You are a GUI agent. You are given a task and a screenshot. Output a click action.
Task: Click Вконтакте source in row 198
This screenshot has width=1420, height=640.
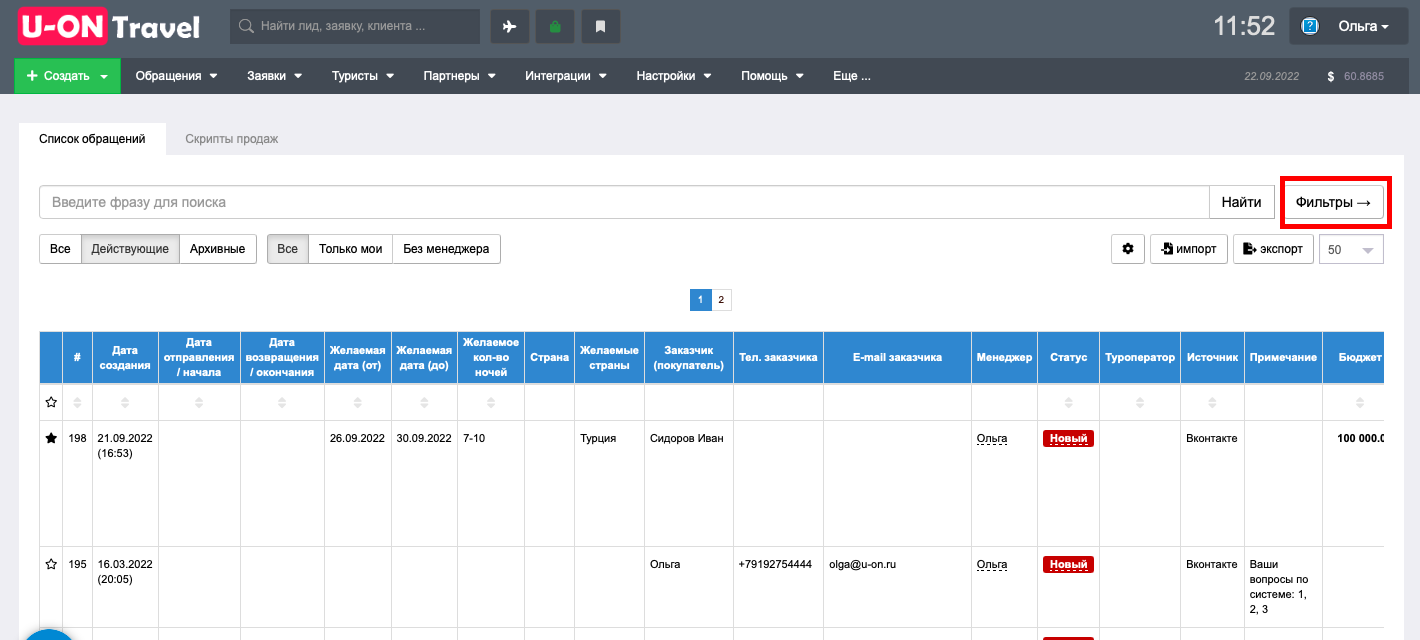[x=1211, y=438]
